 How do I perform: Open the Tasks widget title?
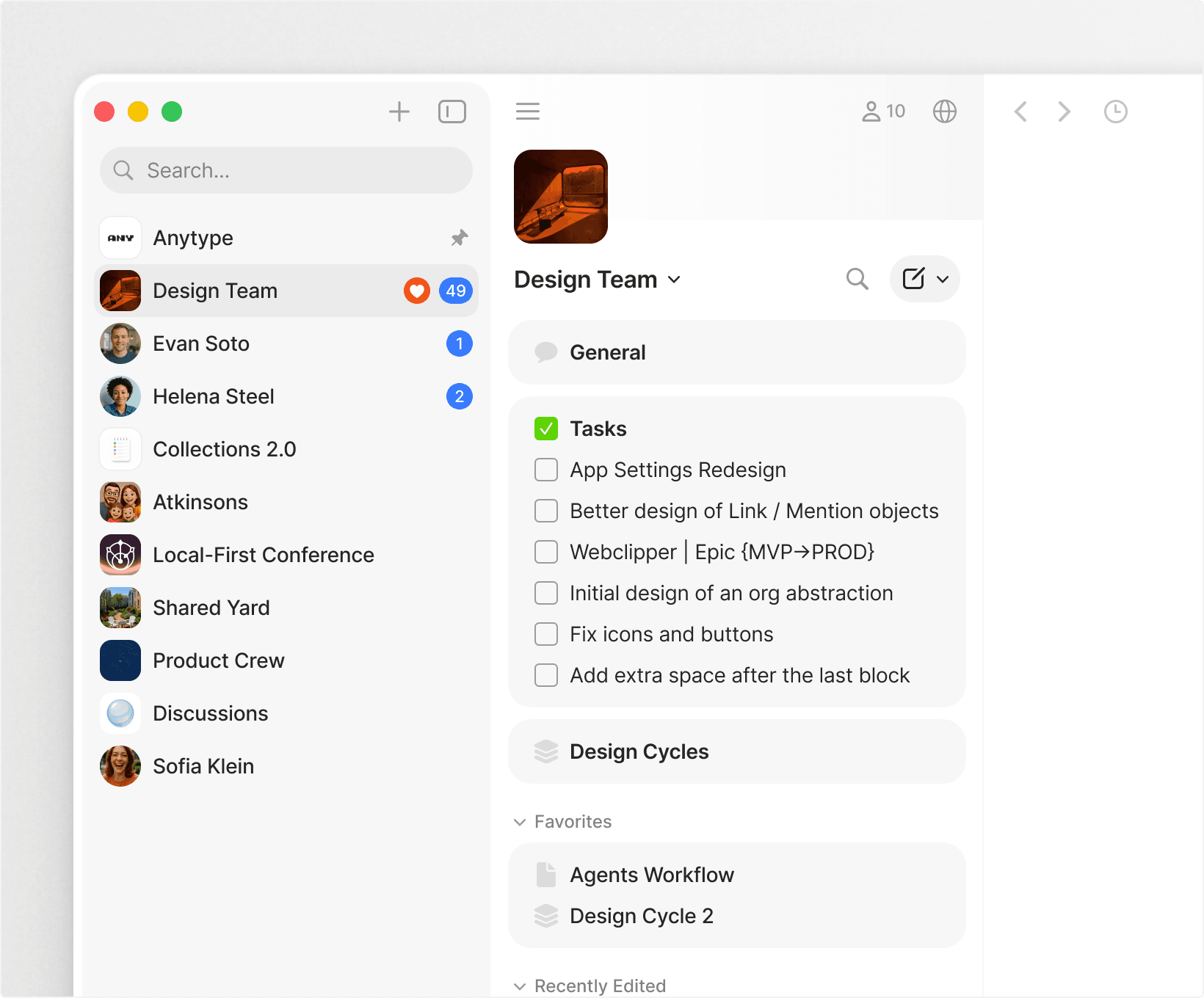tap(598, 429)
